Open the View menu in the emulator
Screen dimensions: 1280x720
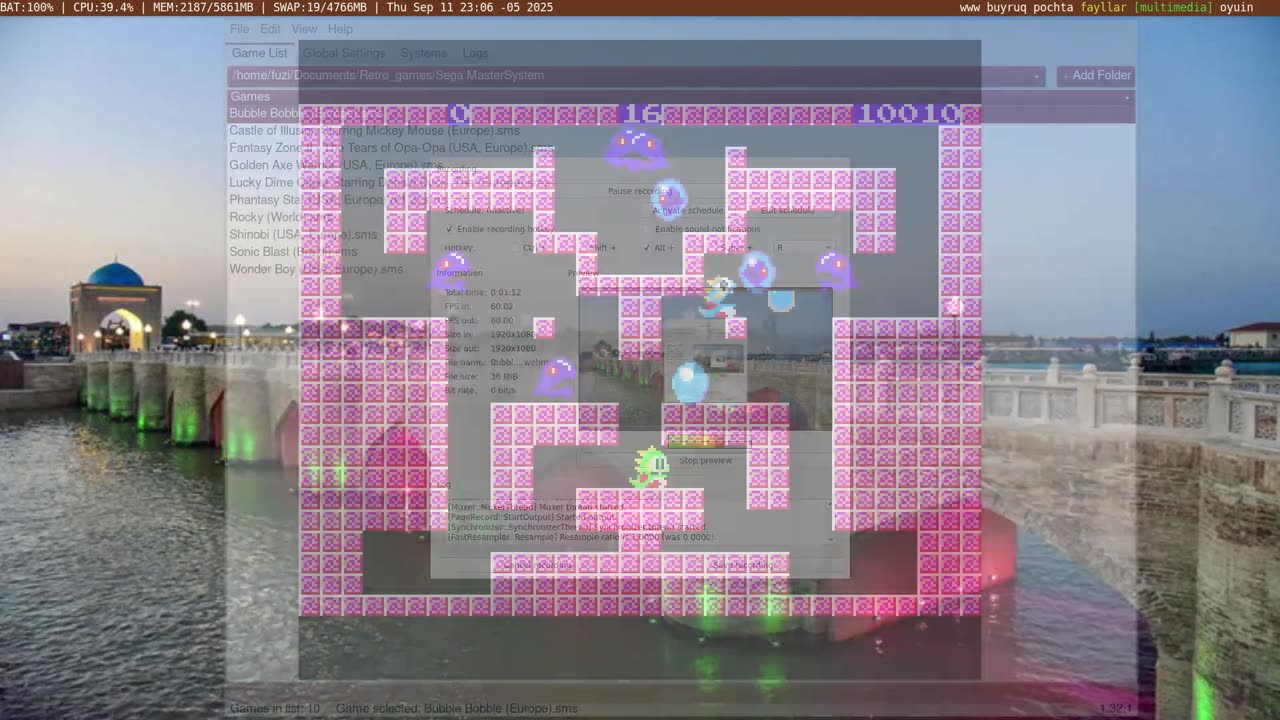(304, 29)
